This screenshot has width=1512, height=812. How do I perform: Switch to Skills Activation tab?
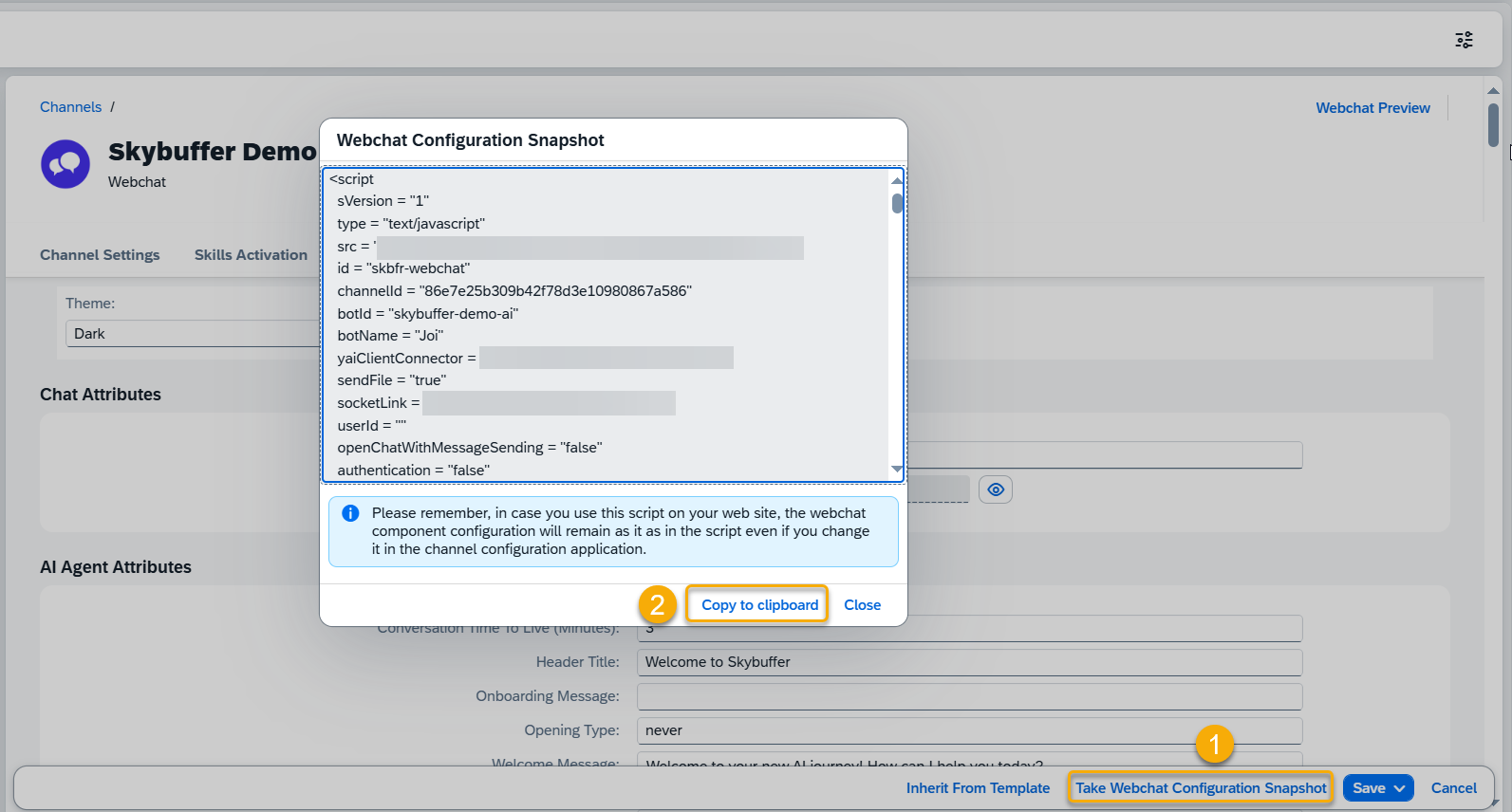pyautogui.click(x=251, y=255)
